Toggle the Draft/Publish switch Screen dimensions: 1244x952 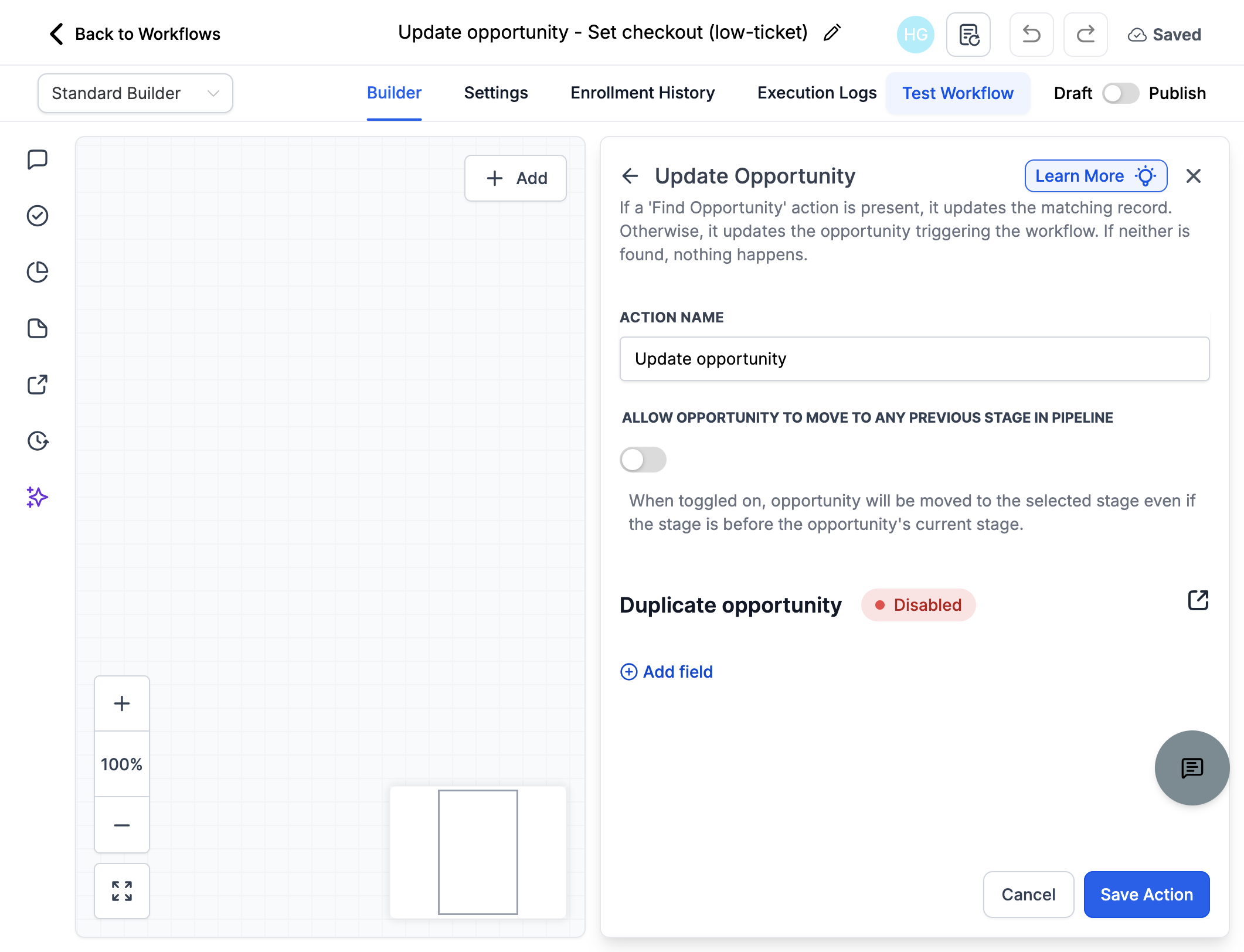[x=1120, y=93]
